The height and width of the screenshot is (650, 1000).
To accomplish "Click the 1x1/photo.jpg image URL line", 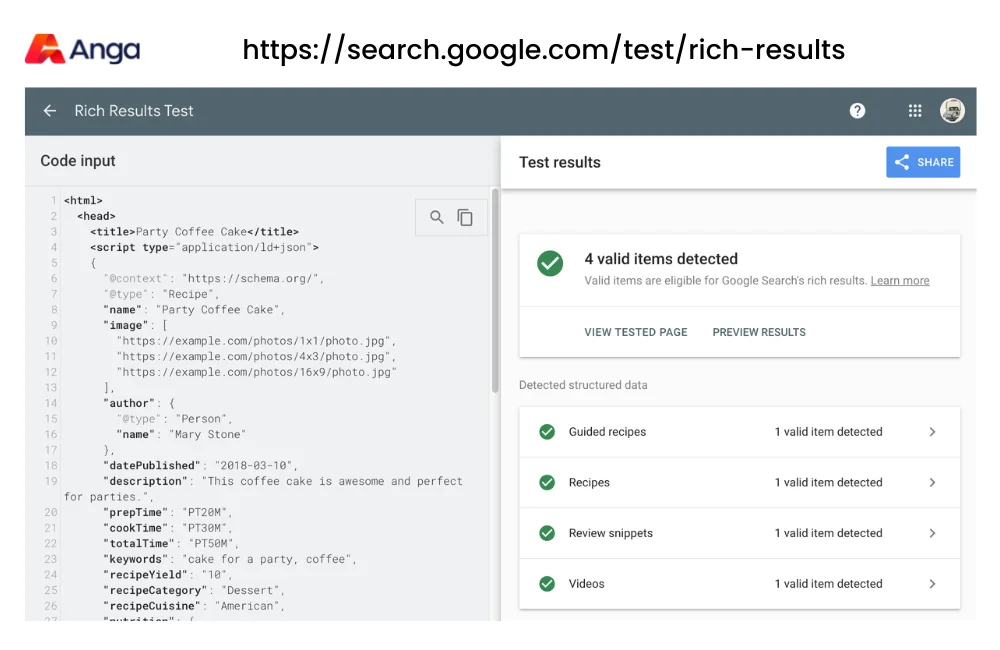I will 256,341.
